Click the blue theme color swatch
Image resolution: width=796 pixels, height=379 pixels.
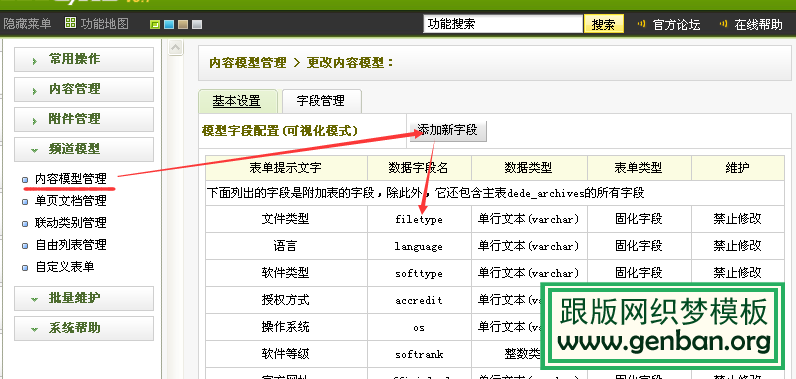coord(169,24)
